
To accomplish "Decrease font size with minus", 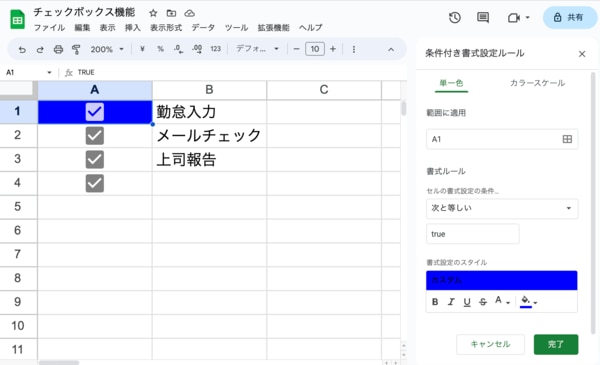I will tap(296, 49).
